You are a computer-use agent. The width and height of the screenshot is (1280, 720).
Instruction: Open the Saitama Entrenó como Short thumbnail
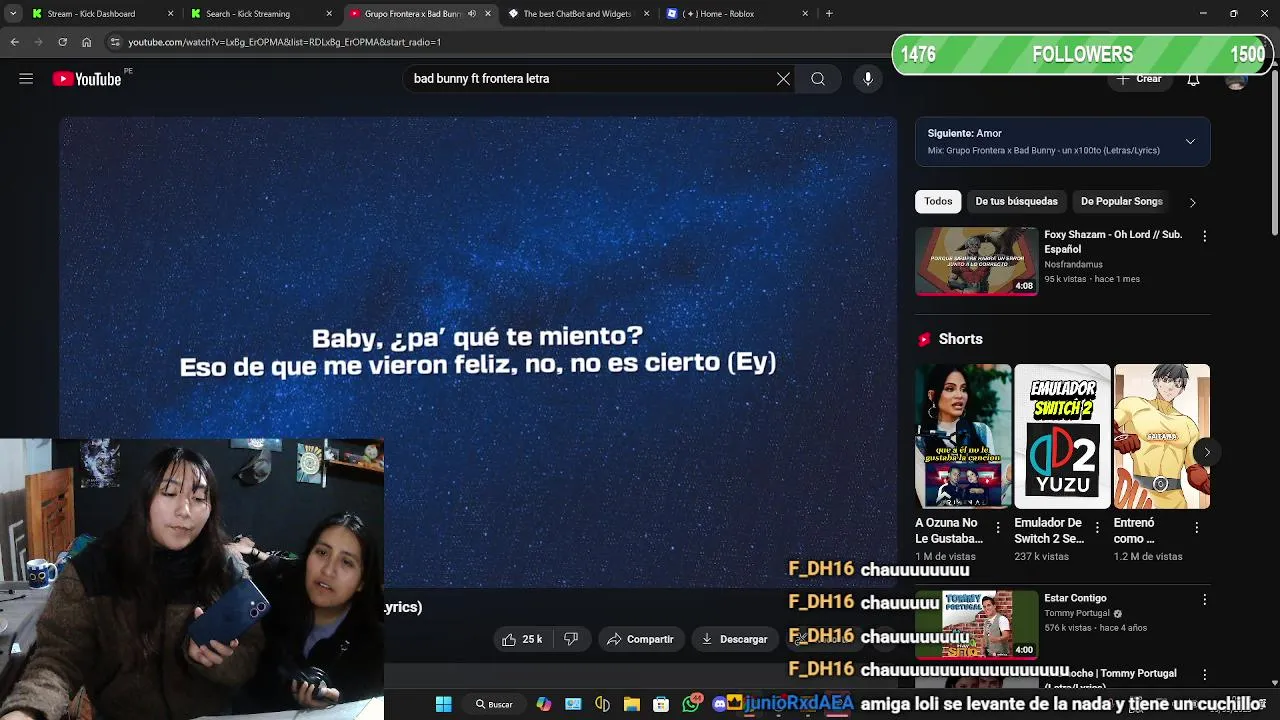pos(1162,436)
